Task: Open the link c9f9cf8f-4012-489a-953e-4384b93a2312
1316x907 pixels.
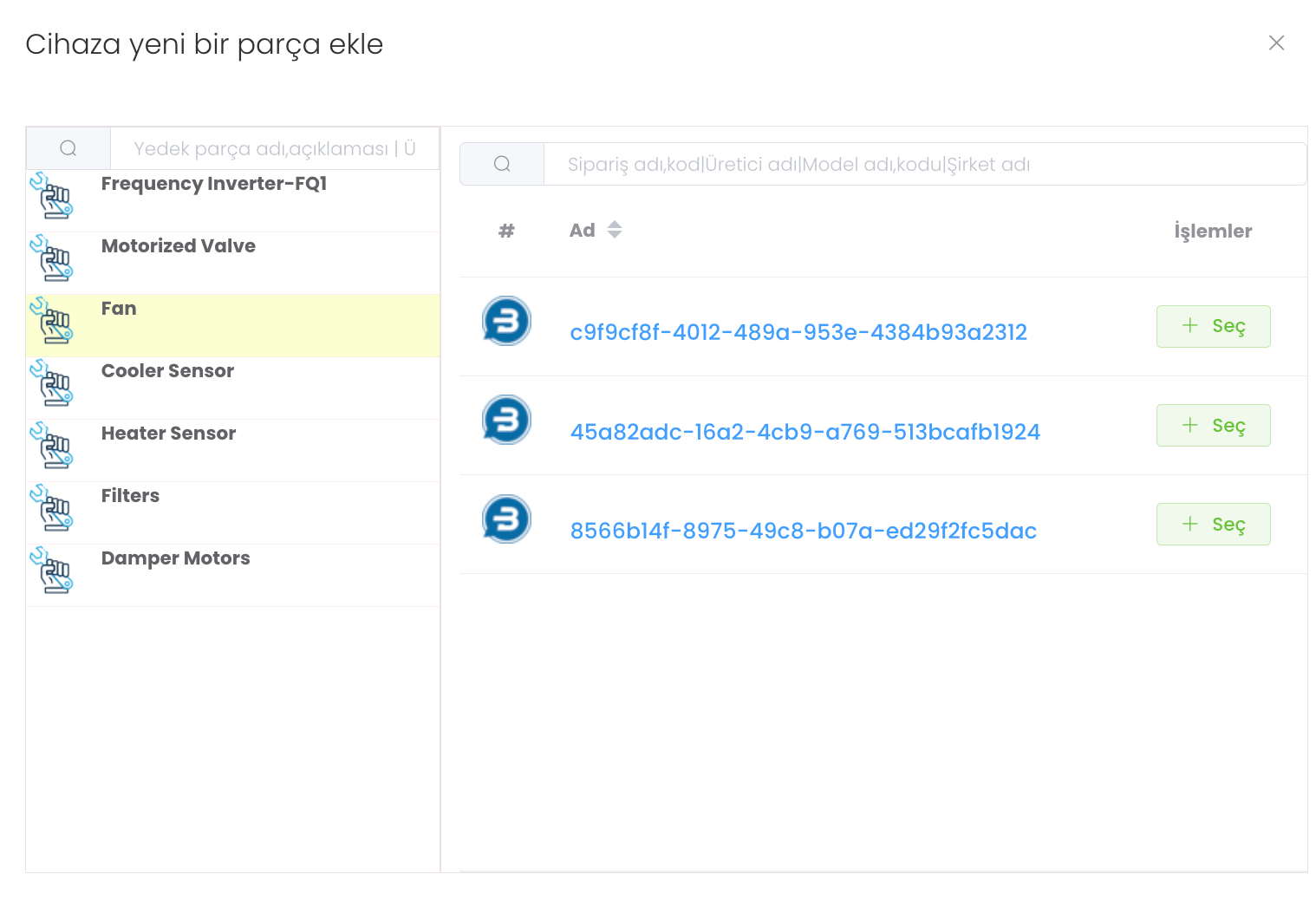Action: click(x=798, y=332)
